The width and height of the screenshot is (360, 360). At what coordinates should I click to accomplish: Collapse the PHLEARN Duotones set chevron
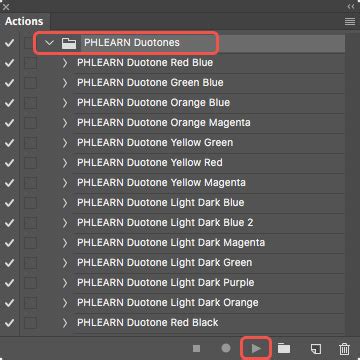[x=49, y=43]
